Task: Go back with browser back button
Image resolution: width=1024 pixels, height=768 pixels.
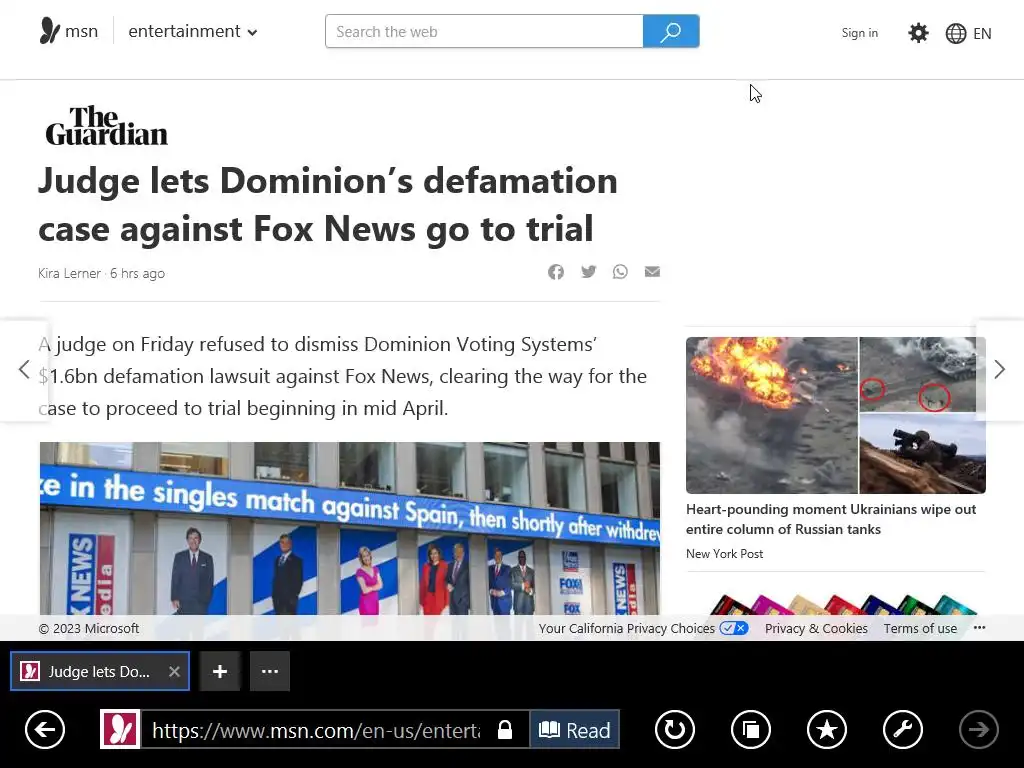Action: point(45,729)
